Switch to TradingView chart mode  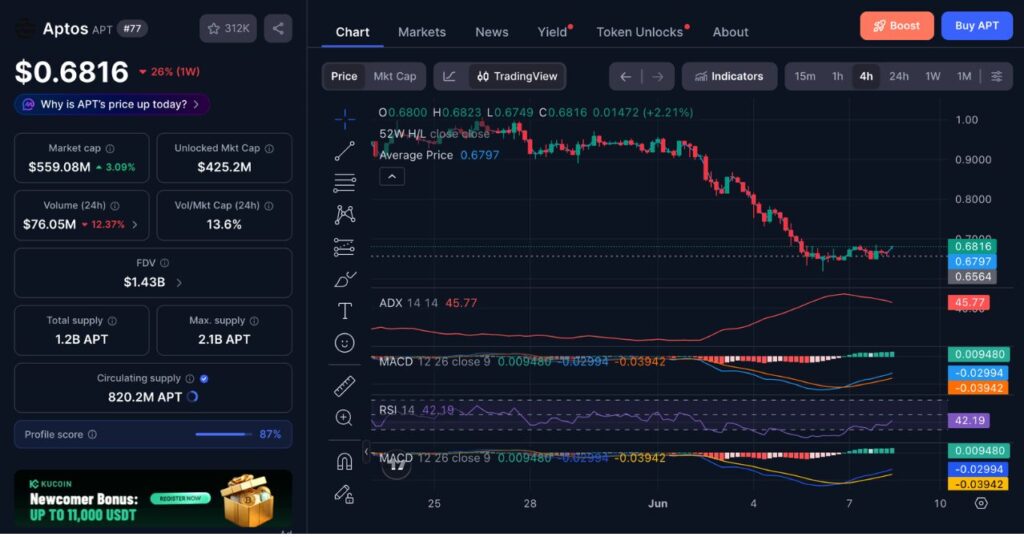[517, 76]
